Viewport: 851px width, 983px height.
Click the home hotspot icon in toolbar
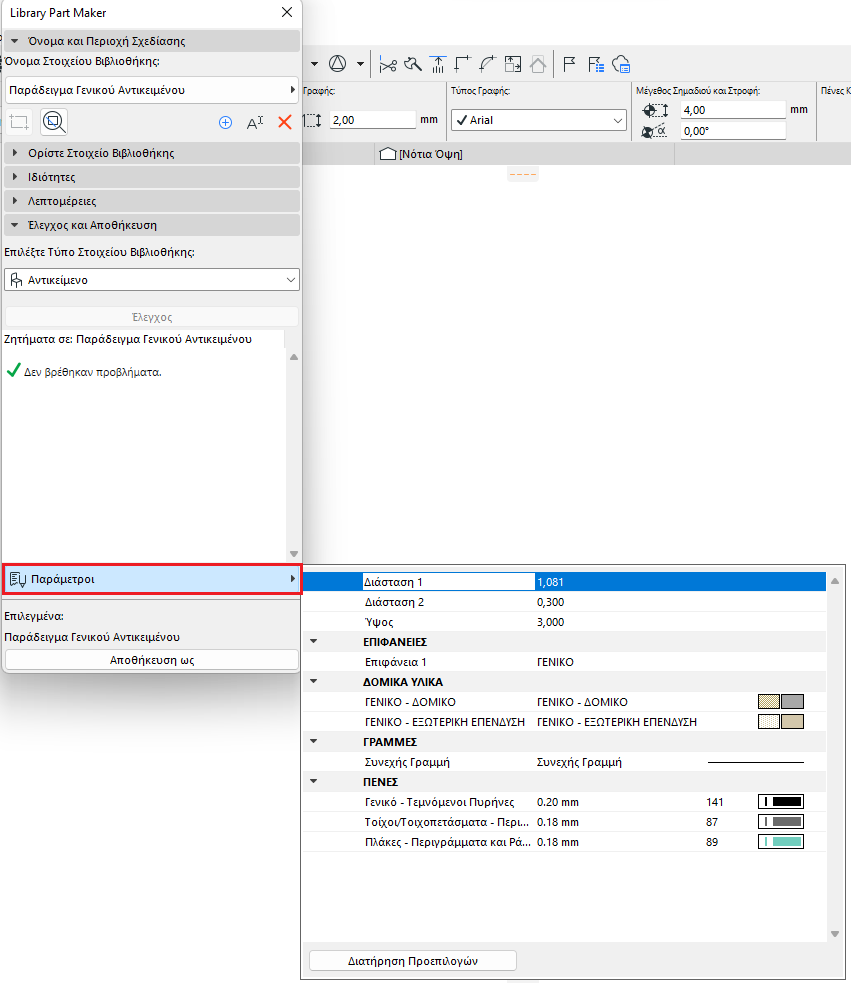point(537,64)
